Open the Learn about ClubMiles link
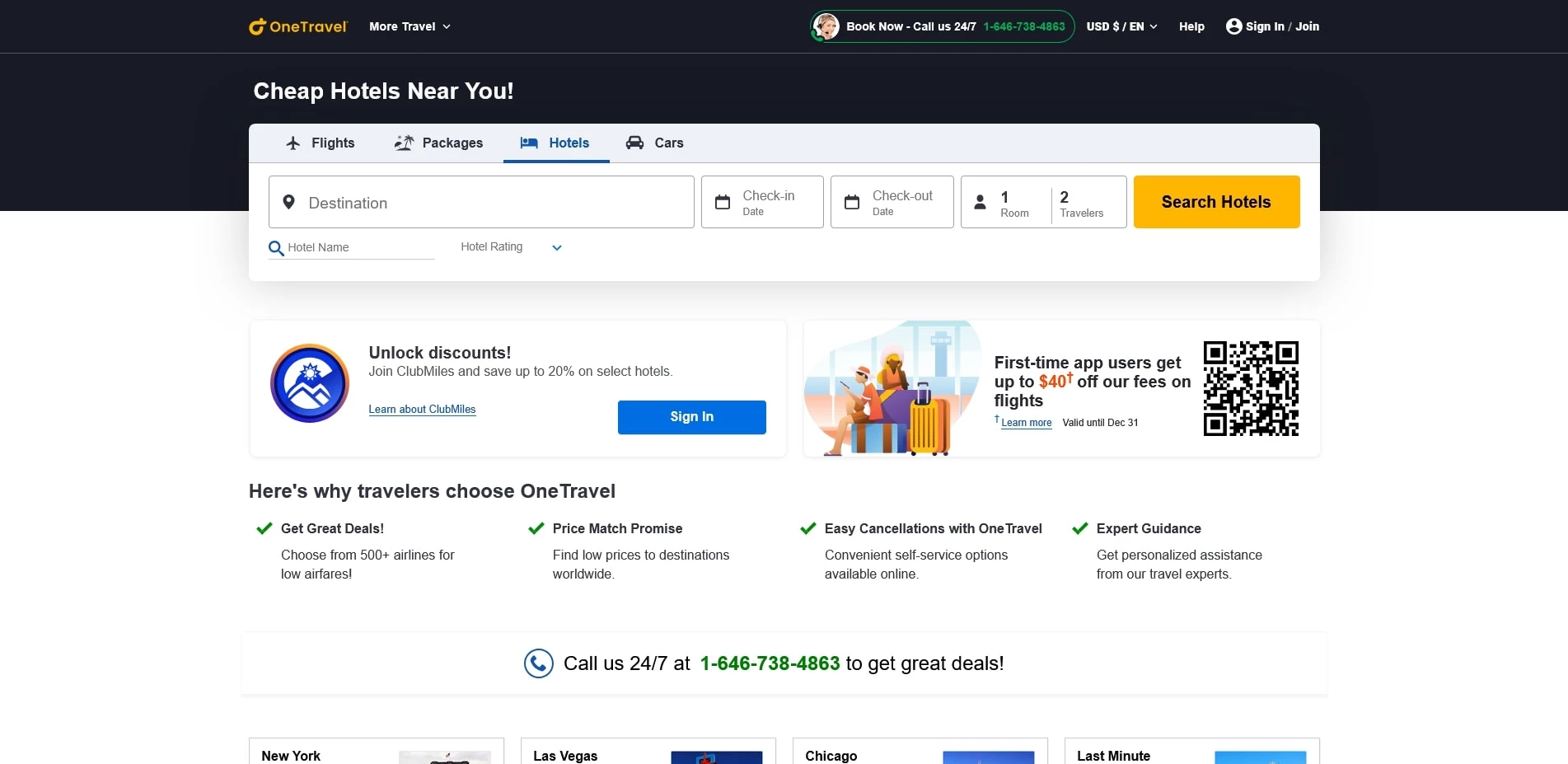The width and height of the screenshot is (1568, 764). (x=422, y=409)
